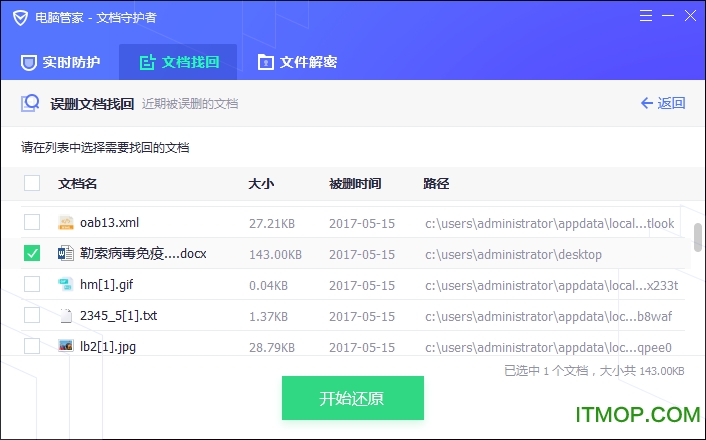The image size is (706, 440).
Task: Click the path ending in ...qpee0
Action: click(548, 348)
